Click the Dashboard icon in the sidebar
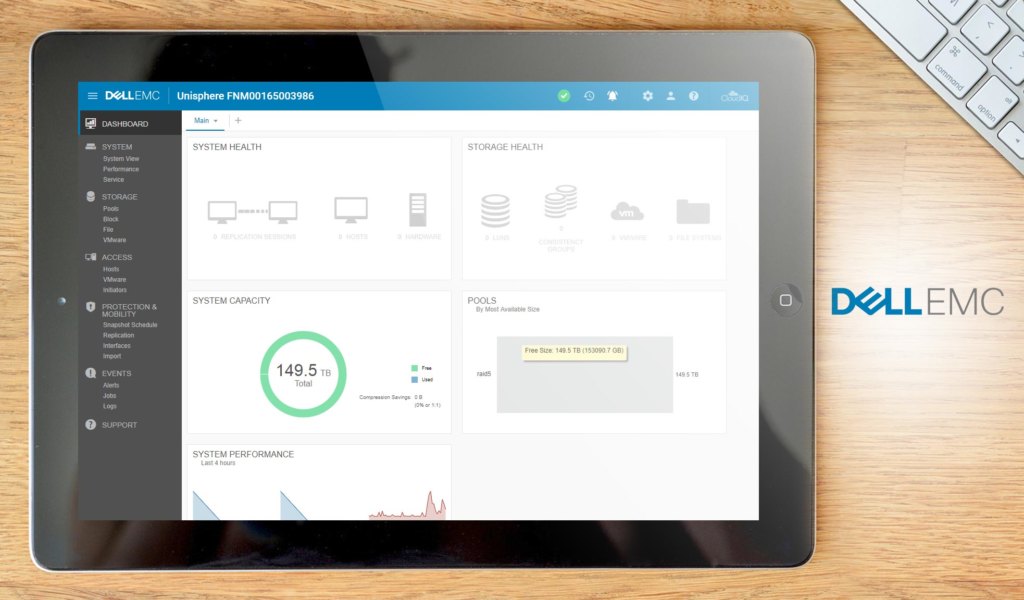This screenshot has height=600, width=1024. [93, 123]
